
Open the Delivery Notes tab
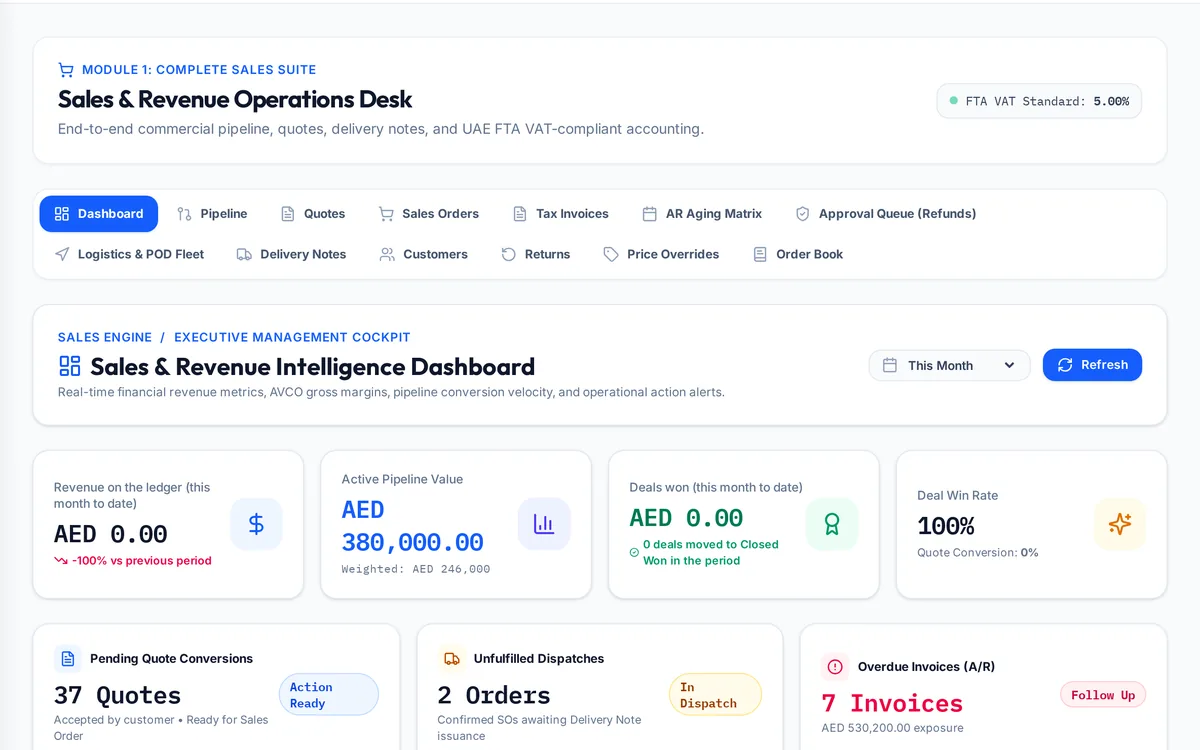pyautogui.click(x=292, y=254)
